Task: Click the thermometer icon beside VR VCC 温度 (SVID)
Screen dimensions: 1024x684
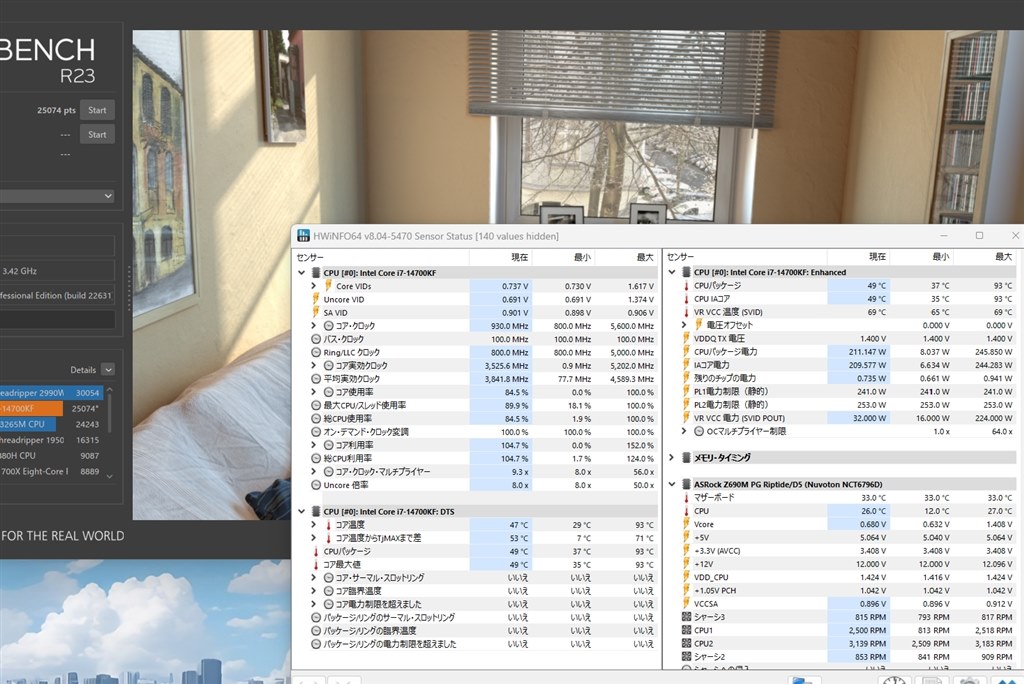Action: (x=686, y=312)
